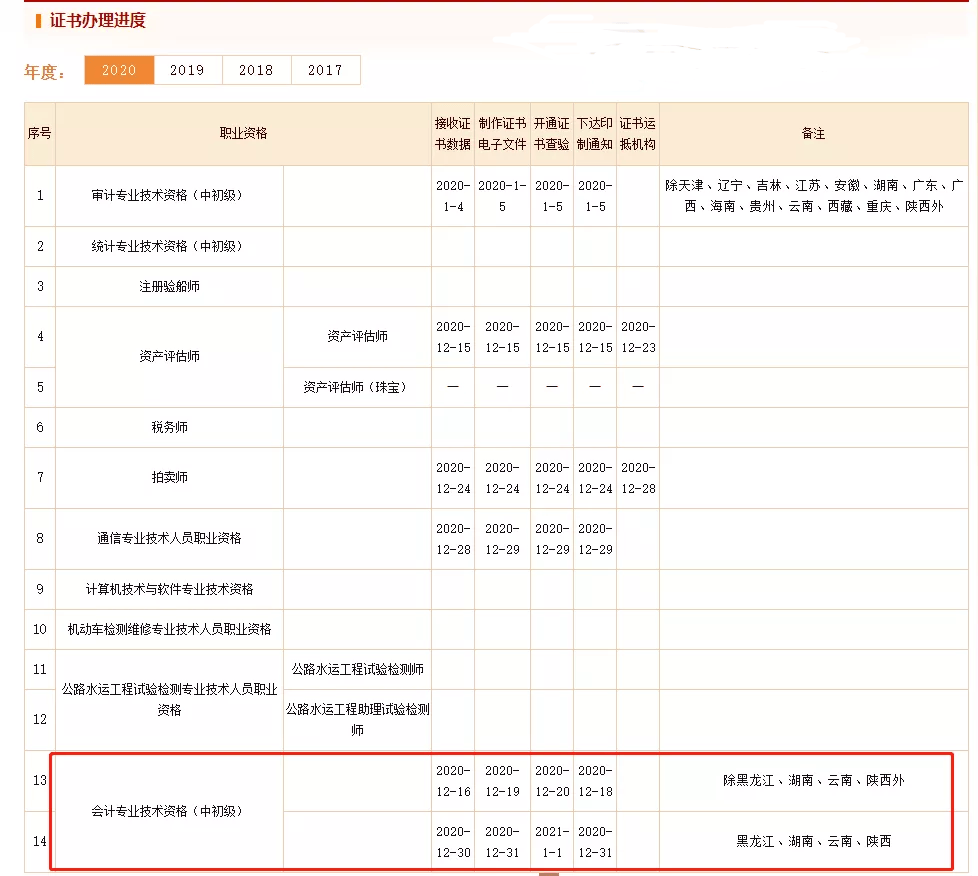Click the 序号 column header
This screenshot has width=978, height=876.
40,134
